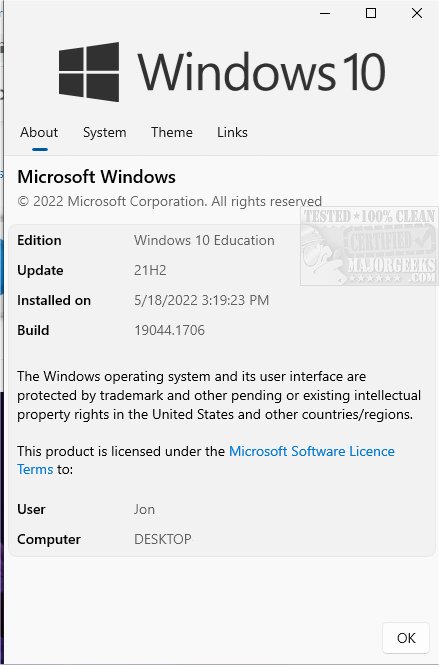
Task: Click the Build label
Action: coord(33,330)
